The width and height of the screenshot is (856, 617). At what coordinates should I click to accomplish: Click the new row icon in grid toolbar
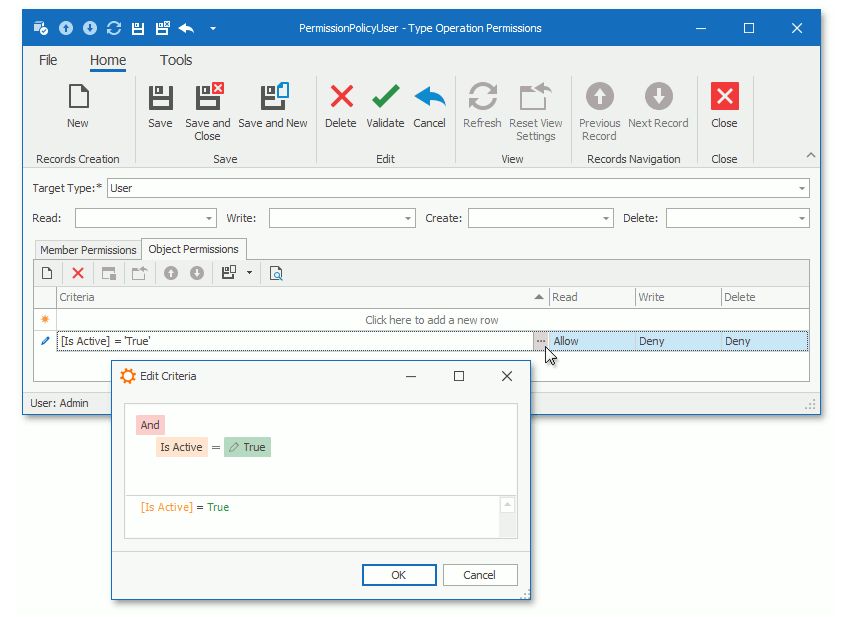point(46,273)
